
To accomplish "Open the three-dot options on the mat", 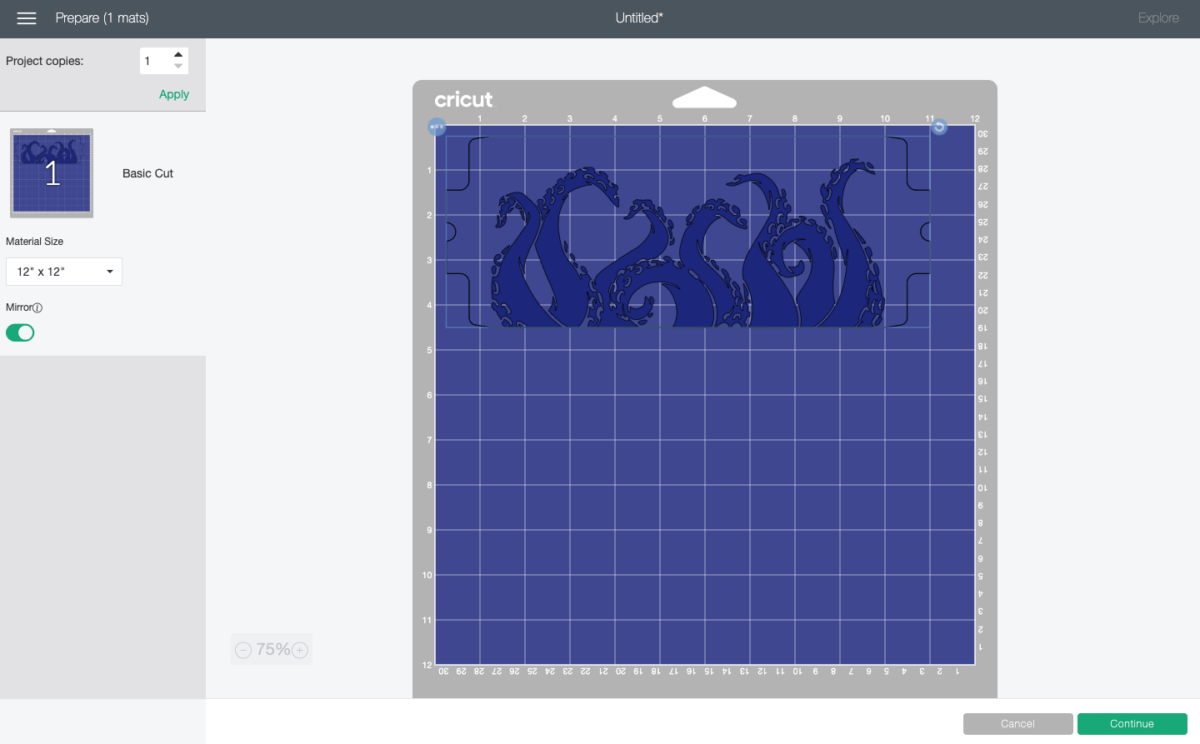I will point(436,127).
